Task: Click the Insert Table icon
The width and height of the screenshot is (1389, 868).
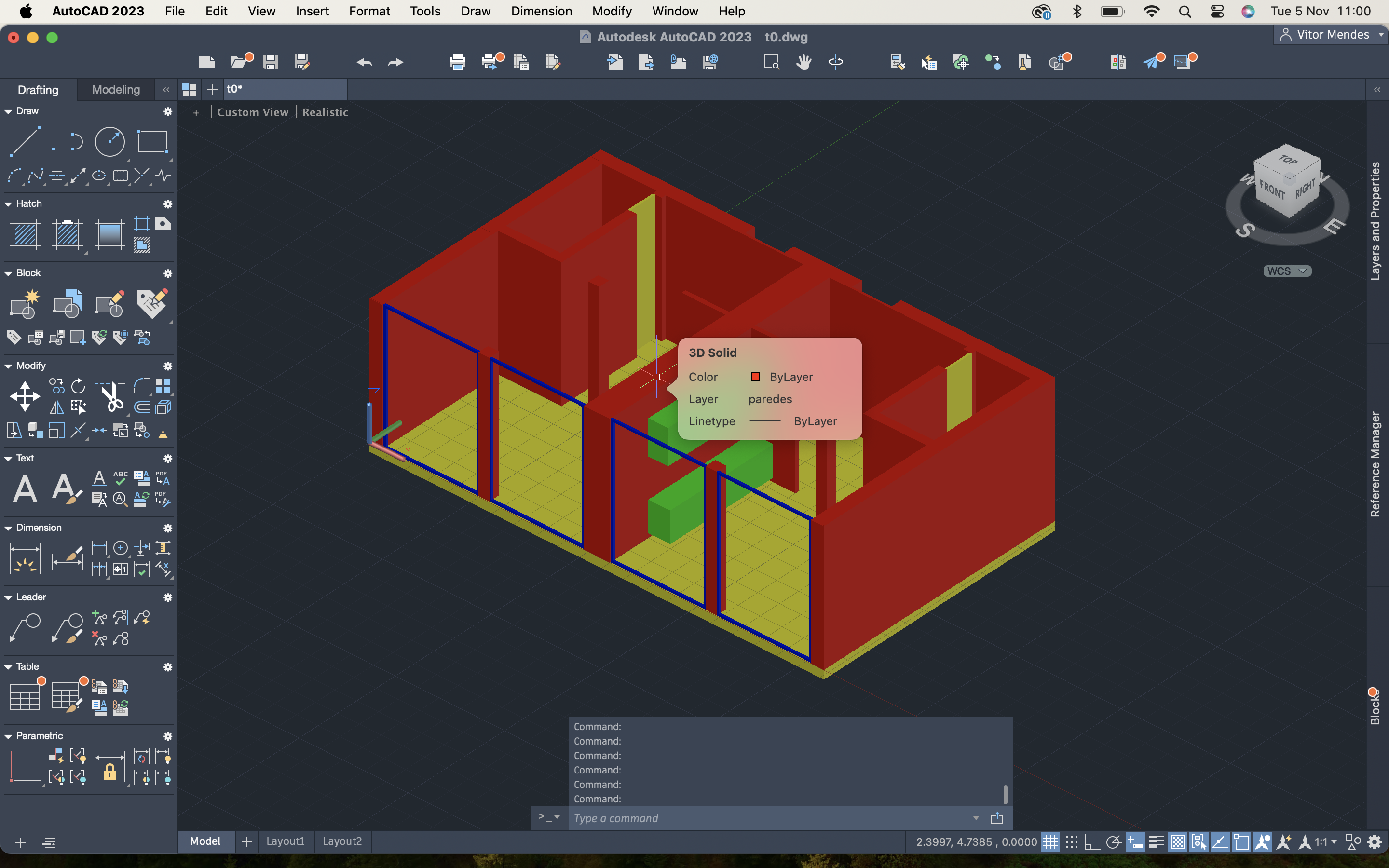Action: (x=25, y=697)
